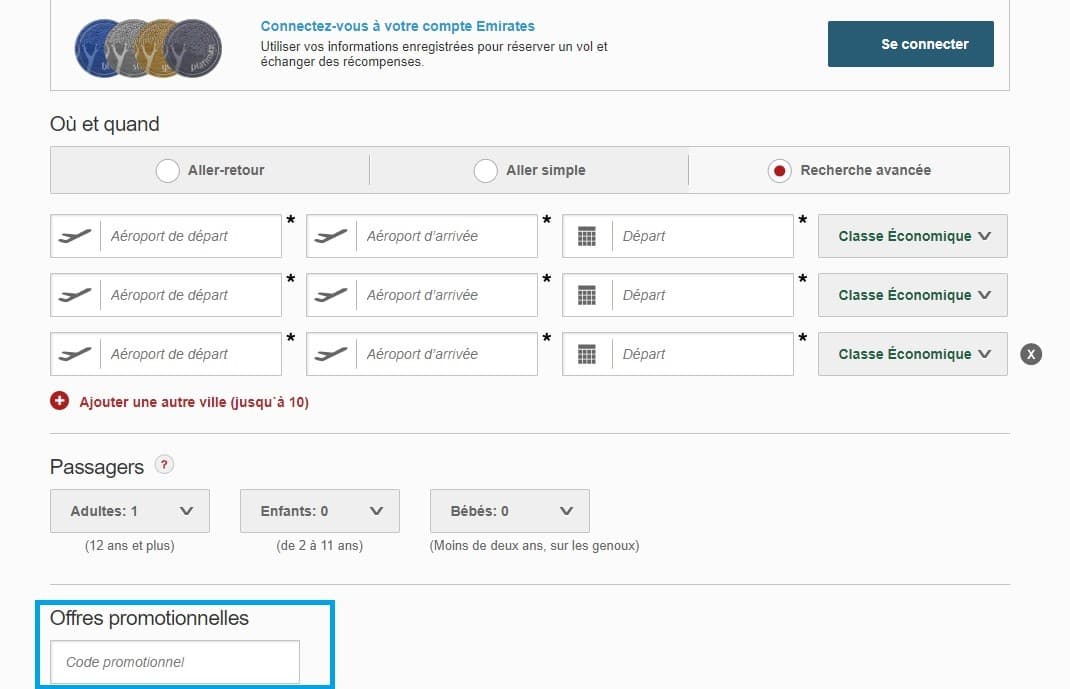The height and width of the screenshot is (689, 1070).
Task: Select the Aller simple radio button
Action: pyautogui.click(x=486, y=171)
